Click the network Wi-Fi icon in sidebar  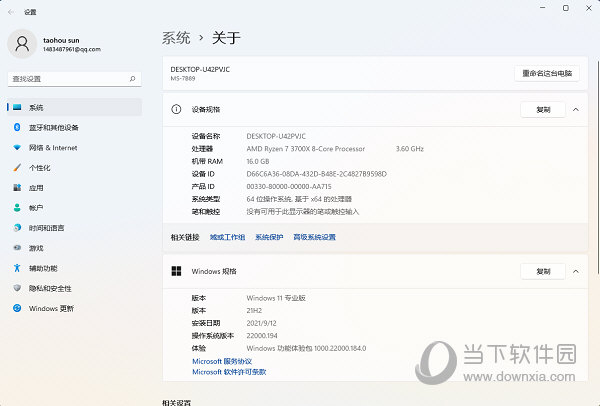pyautogui.click(x=17, y=147)
